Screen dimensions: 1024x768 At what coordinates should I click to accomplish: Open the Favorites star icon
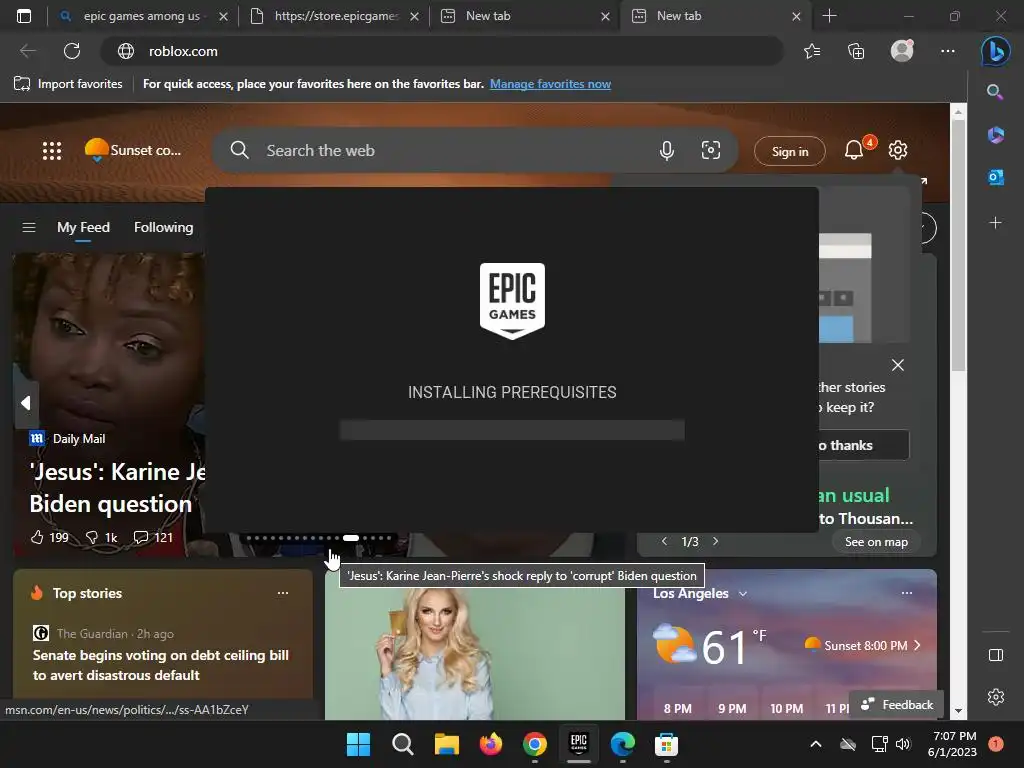[812, 51]
